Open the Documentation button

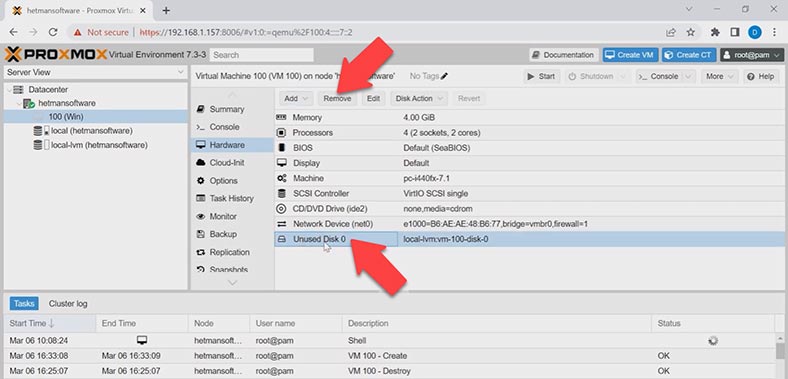click(563, 55)
